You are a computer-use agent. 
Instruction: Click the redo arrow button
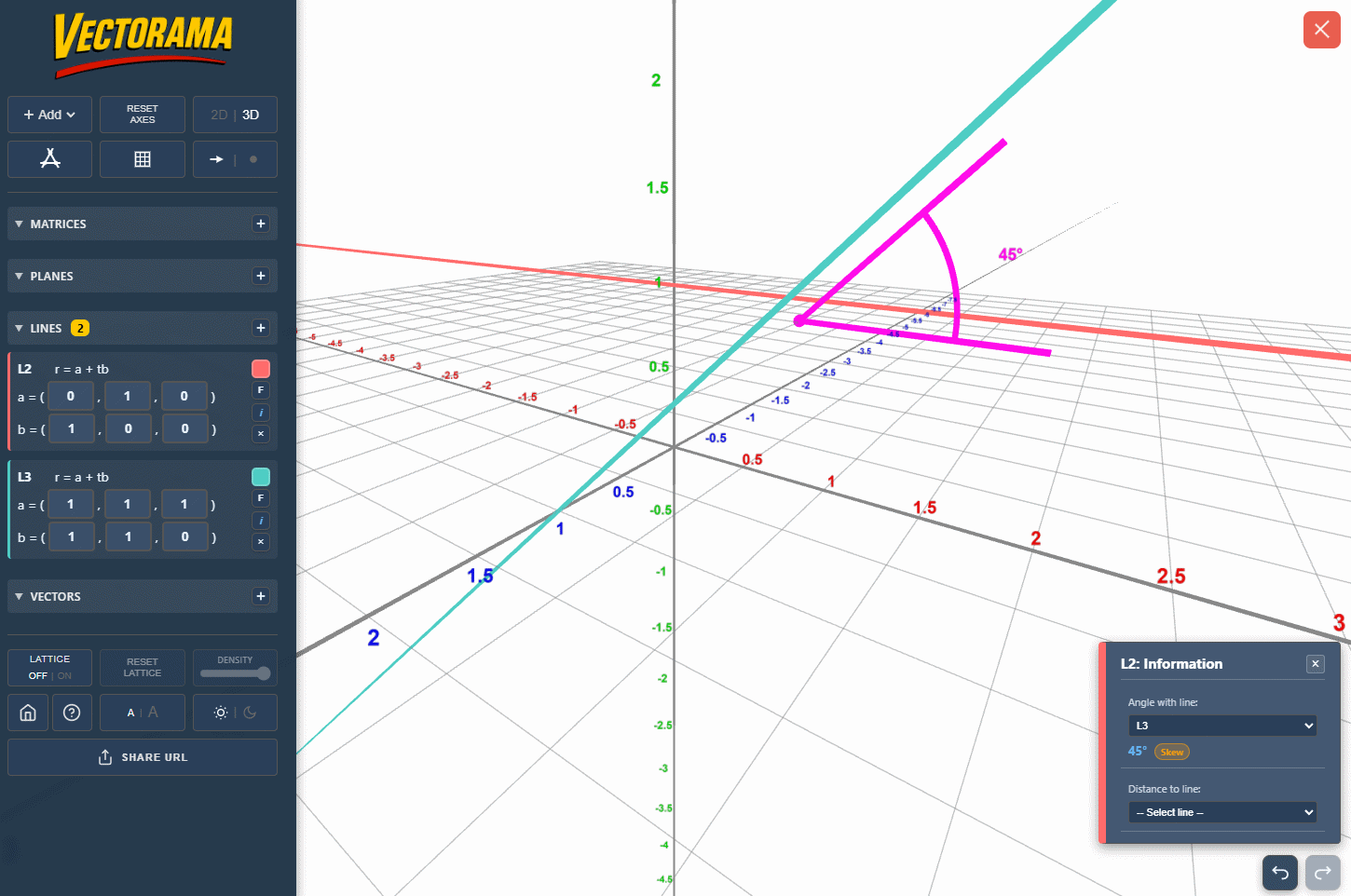1323,873
